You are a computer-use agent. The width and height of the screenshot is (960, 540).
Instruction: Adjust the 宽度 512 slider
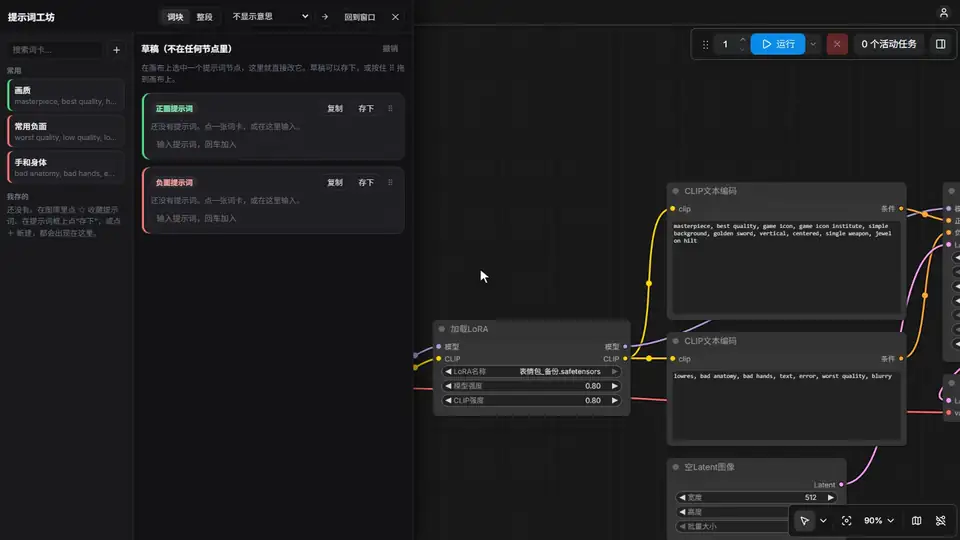coord(756,498)
